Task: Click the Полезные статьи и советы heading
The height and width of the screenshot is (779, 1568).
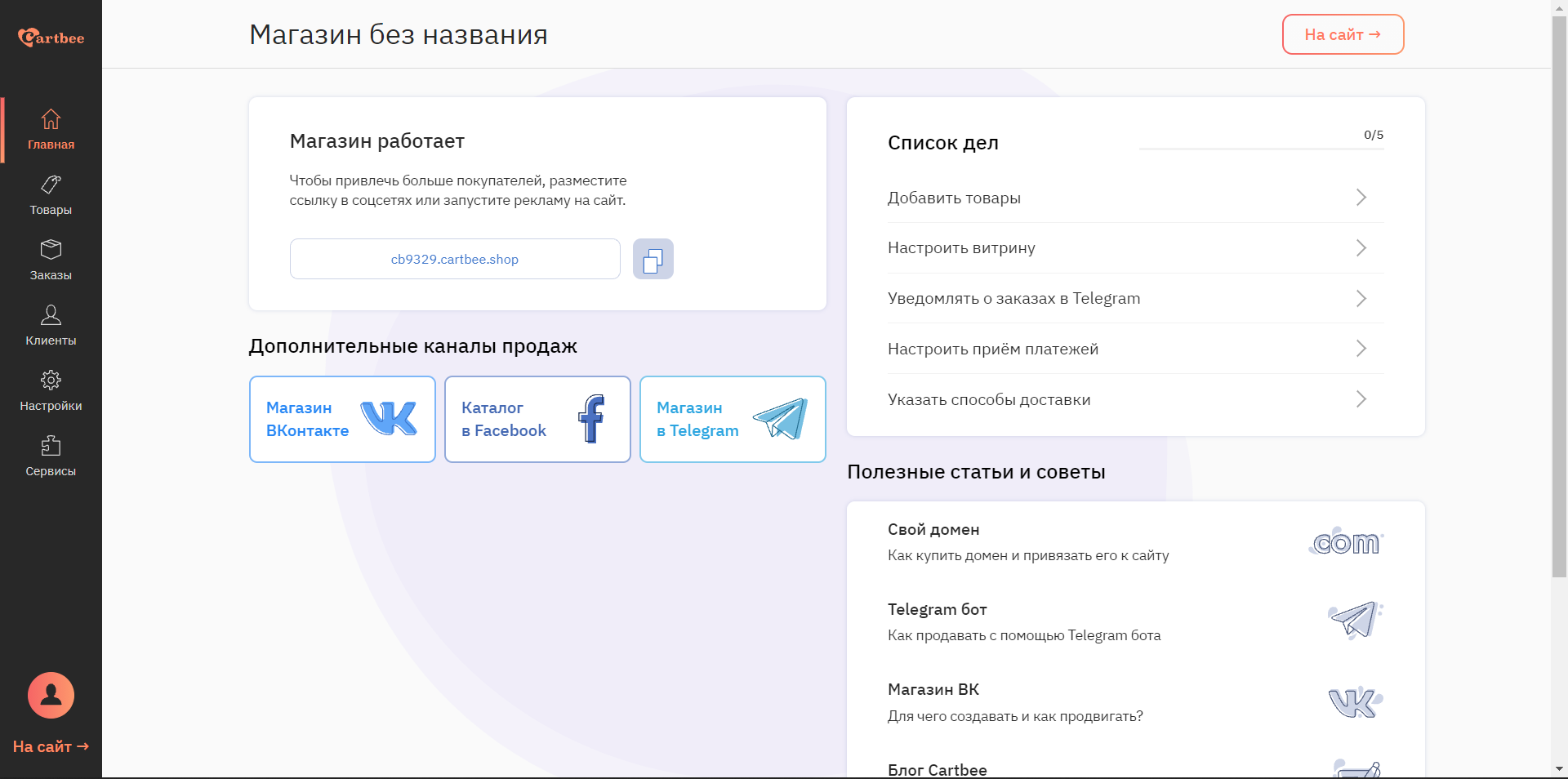Action: pos(976,472)
